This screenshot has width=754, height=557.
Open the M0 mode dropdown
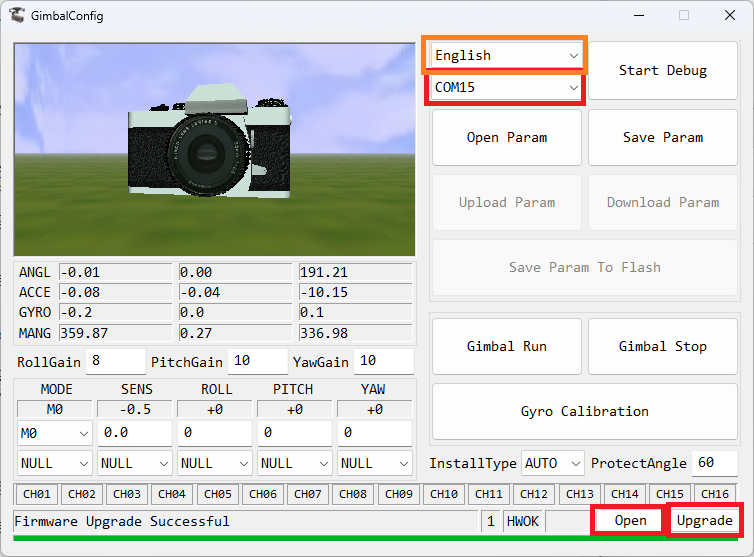54,434
